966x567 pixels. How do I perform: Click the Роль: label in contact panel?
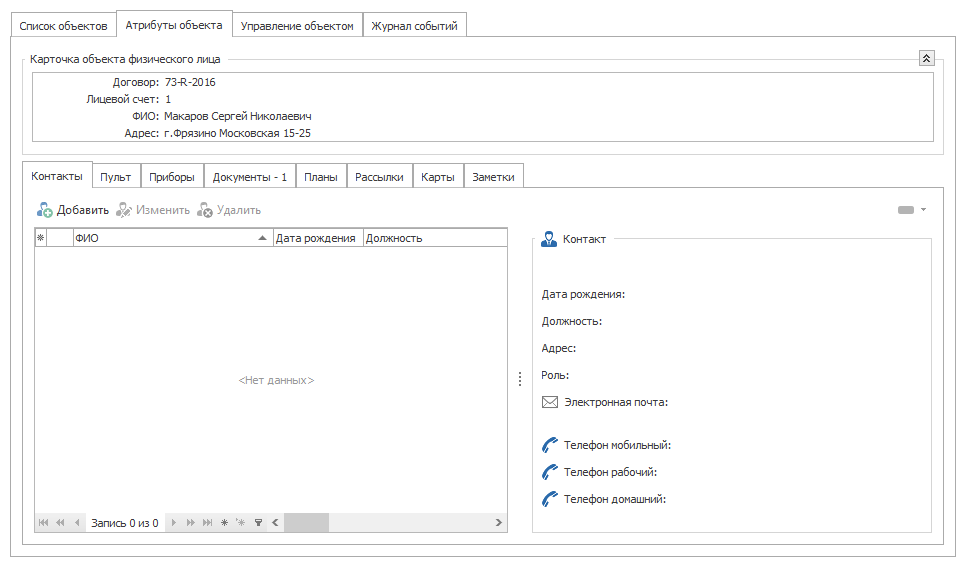pyautogui.click(x=555, y=375)
